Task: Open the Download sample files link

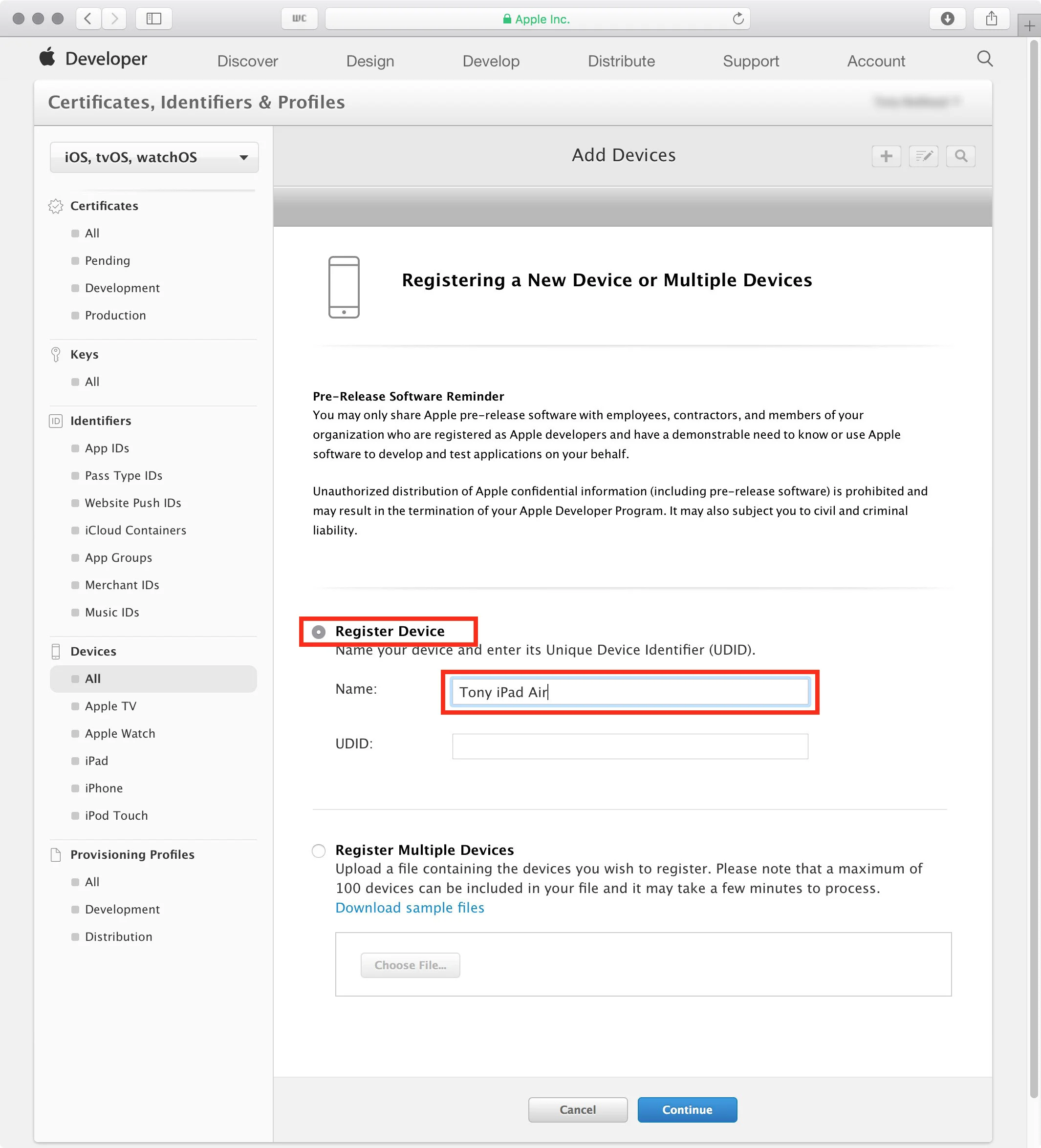Action: click(x=410, y=908)
